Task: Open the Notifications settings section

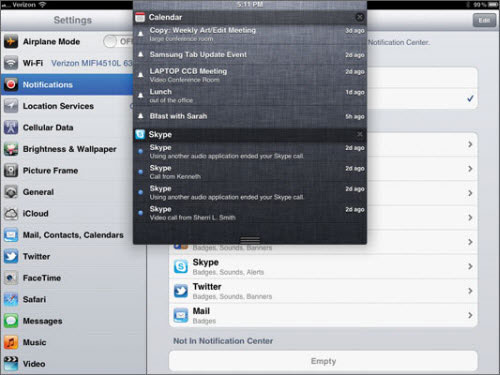Action: coord(67,85)
